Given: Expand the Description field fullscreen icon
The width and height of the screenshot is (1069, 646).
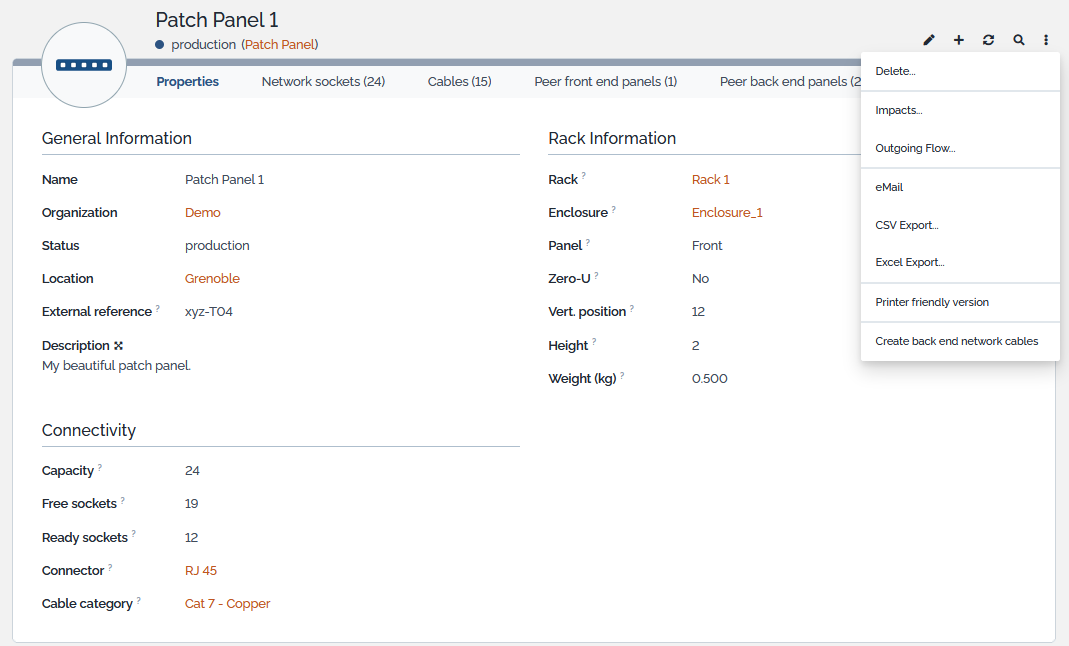Looking at the screenshot, I should click(x=118, y=346).
